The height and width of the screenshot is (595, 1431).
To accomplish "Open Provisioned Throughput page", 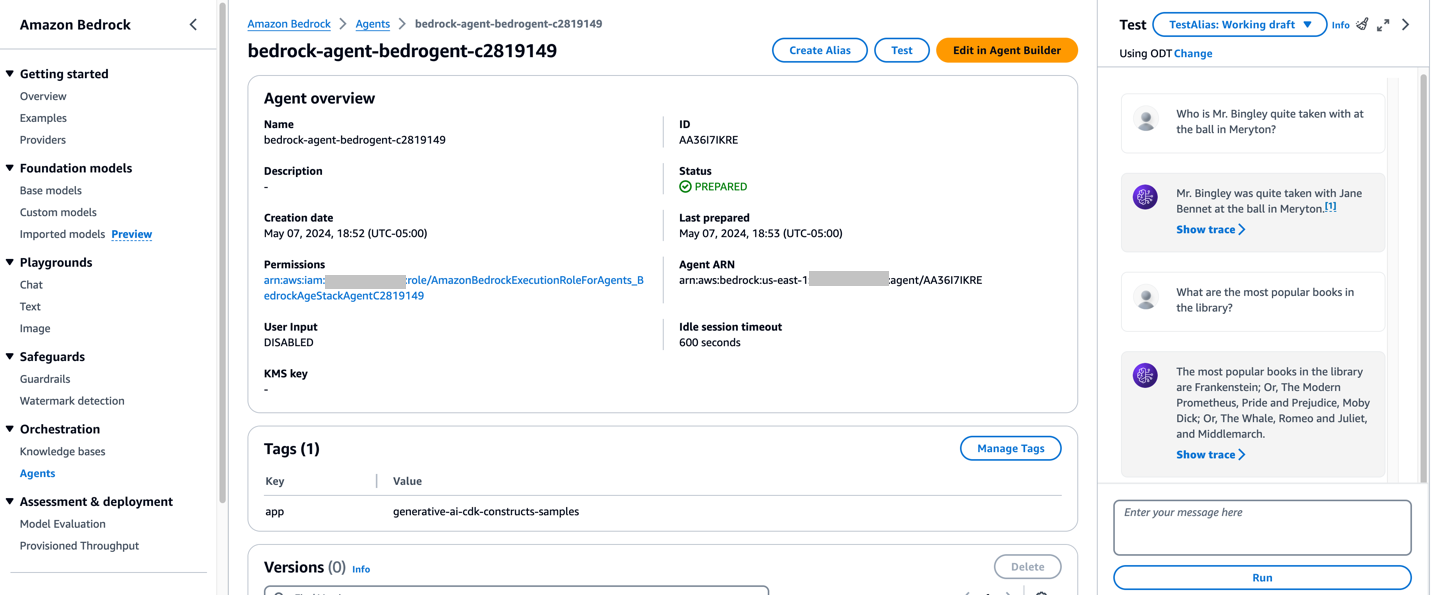I will coord(79,546).
